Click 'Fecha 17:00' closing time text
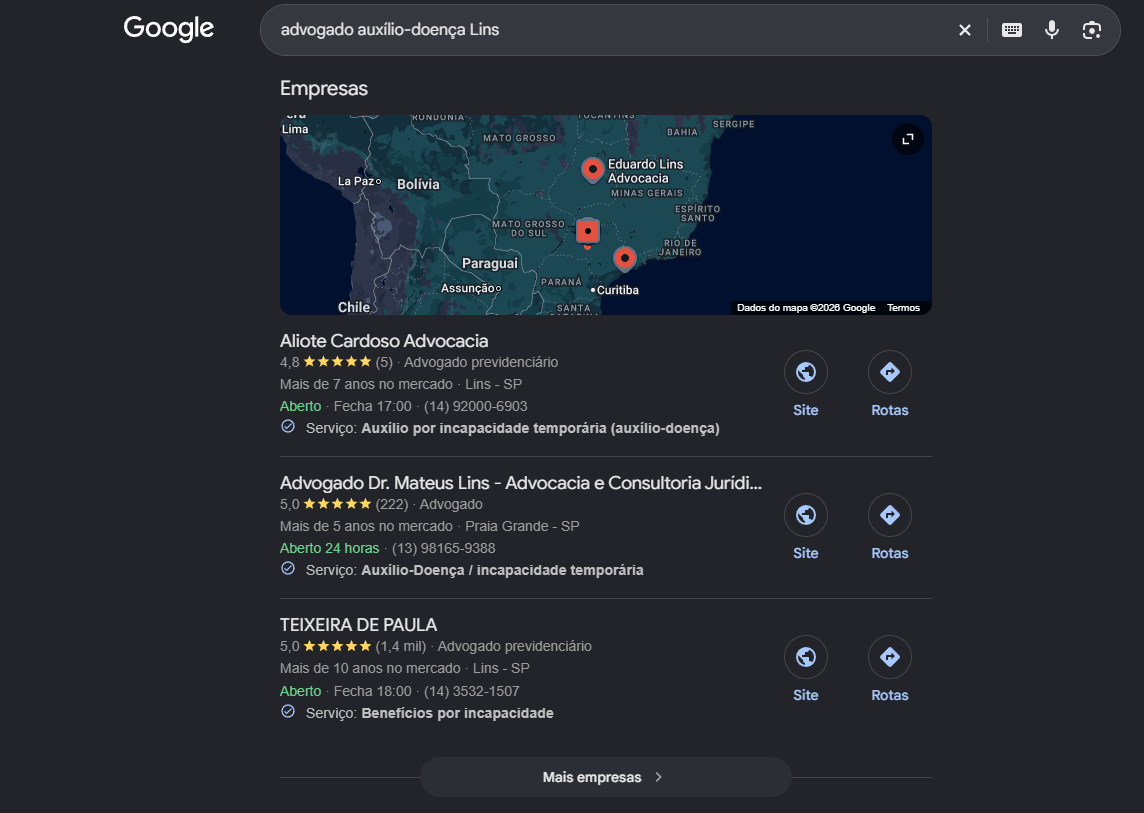Viewport: 1144px width, 813px height. 372,406
